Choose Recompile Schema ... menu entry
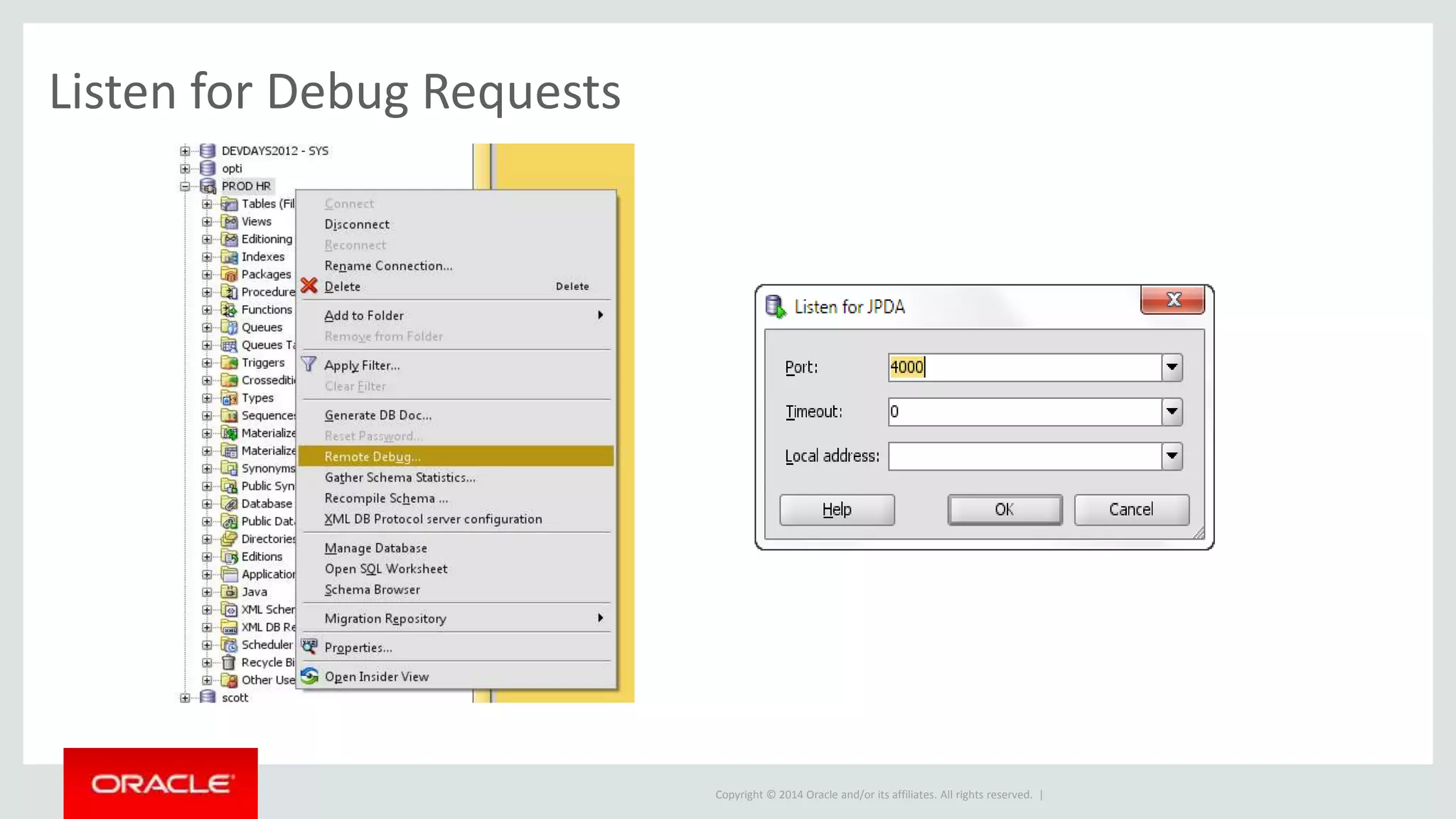This screenshot has height=819, width=1456. click(455, 498)
